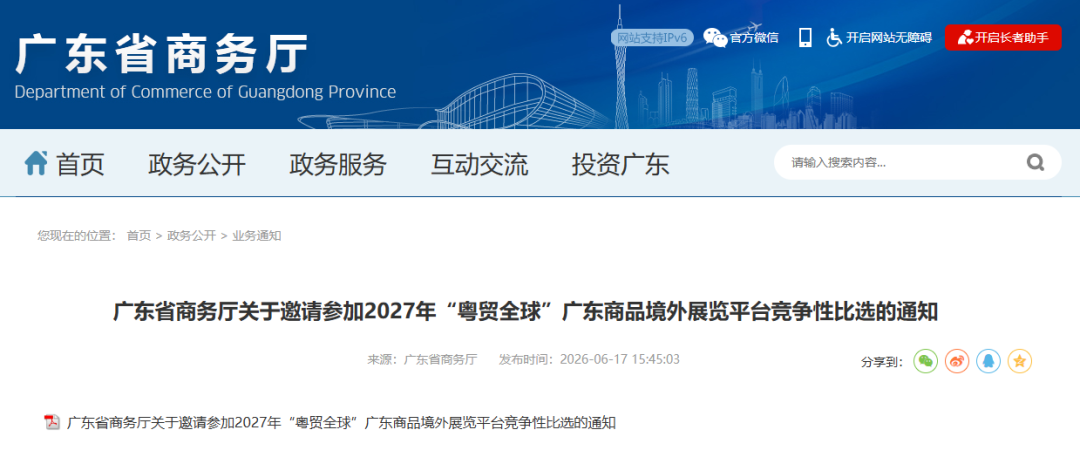Click breadcrumb link 业务通知
This screenshot has height=464, width=1080.
256,236
